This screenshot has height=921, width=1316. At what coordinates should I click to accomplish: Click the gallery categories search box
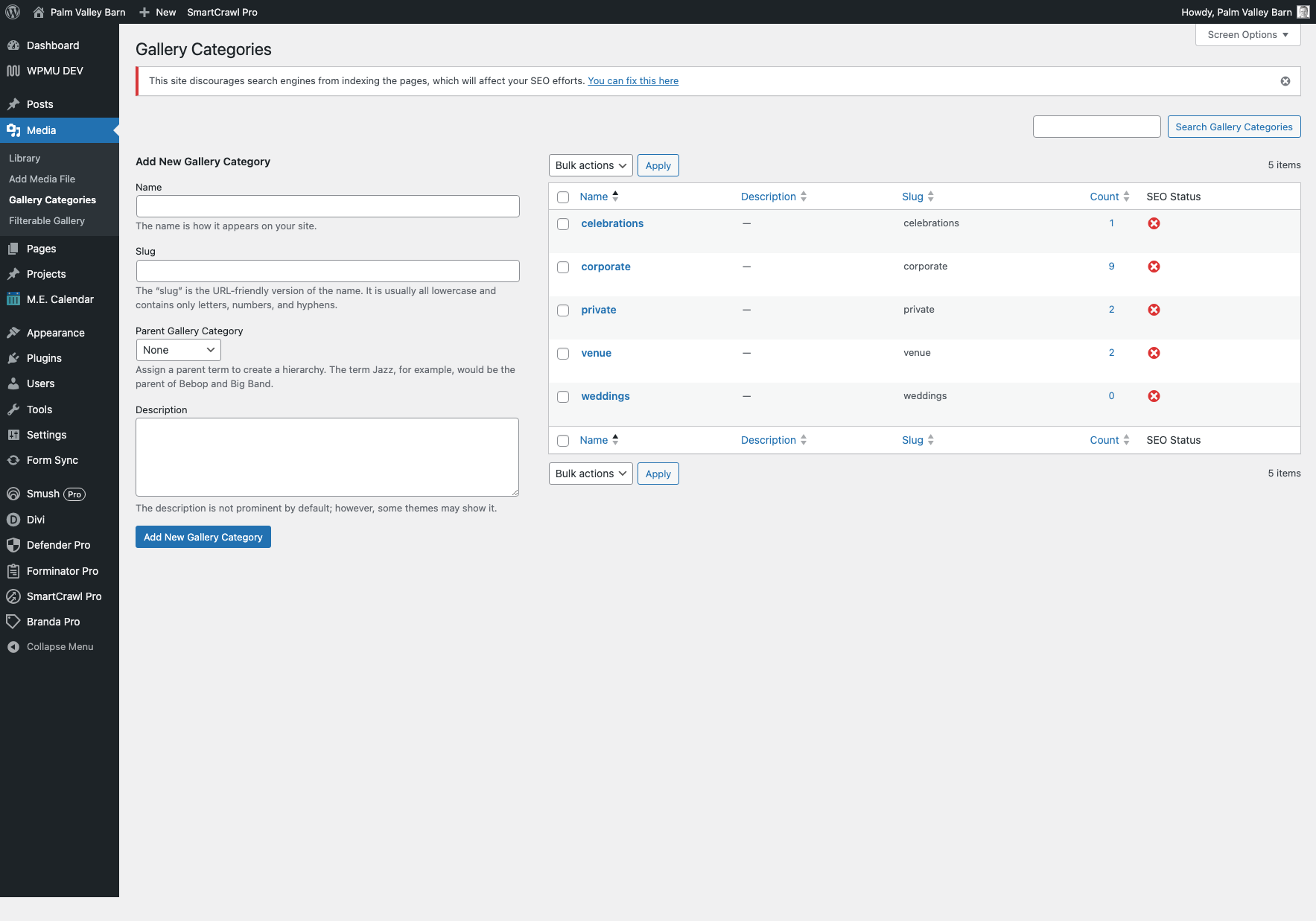click(1097, 127)
